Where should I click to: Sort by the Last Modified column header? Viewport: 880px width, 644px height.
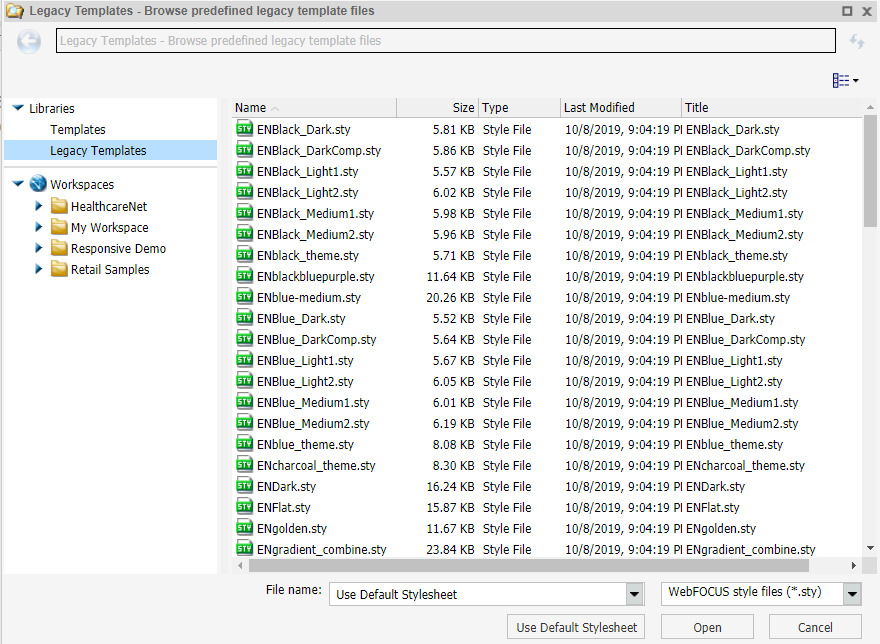pyautogui.click(x=621, y=108)
